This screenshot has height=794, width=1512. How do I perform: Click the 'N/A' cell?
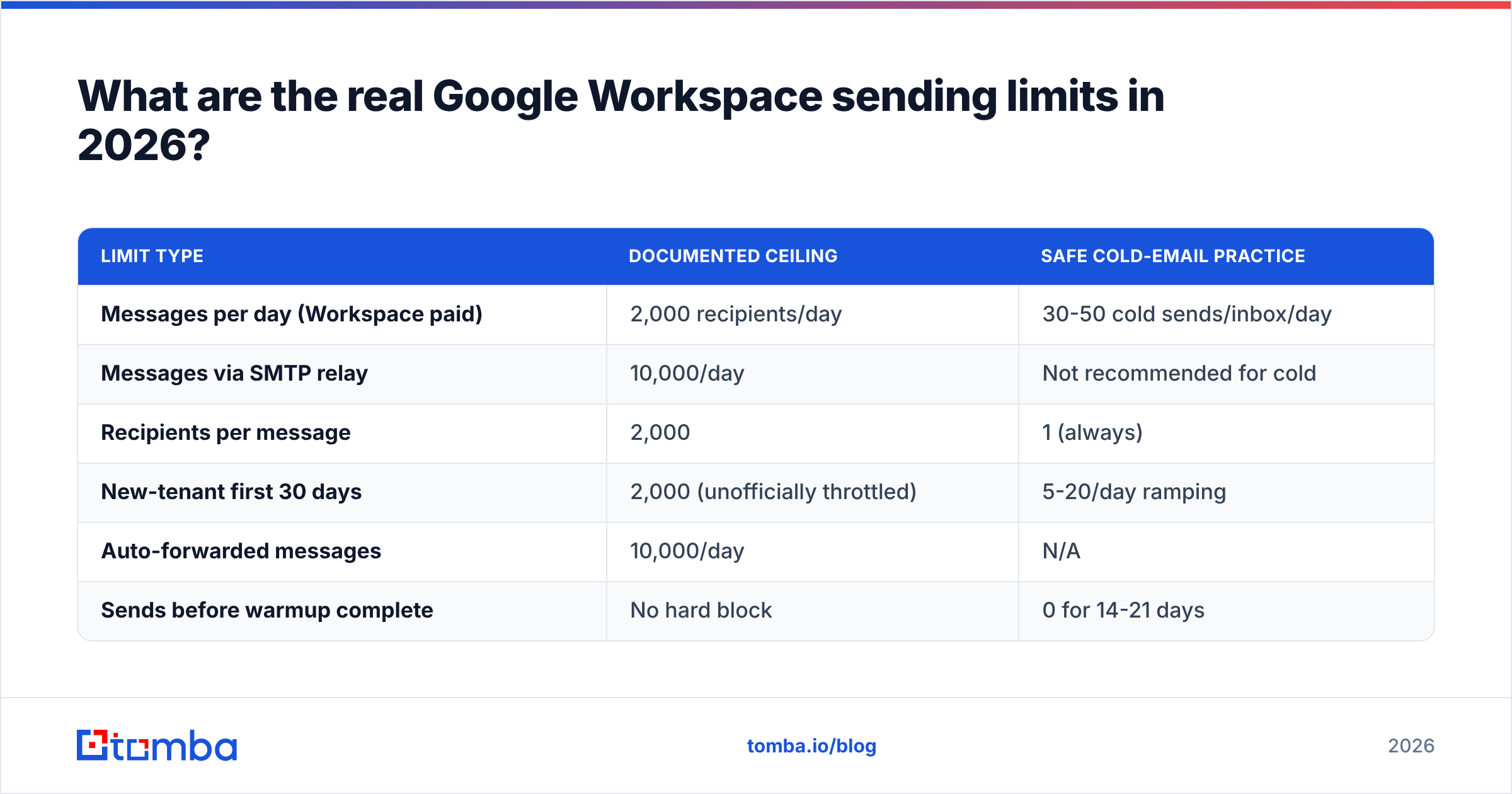point(1226,551)
